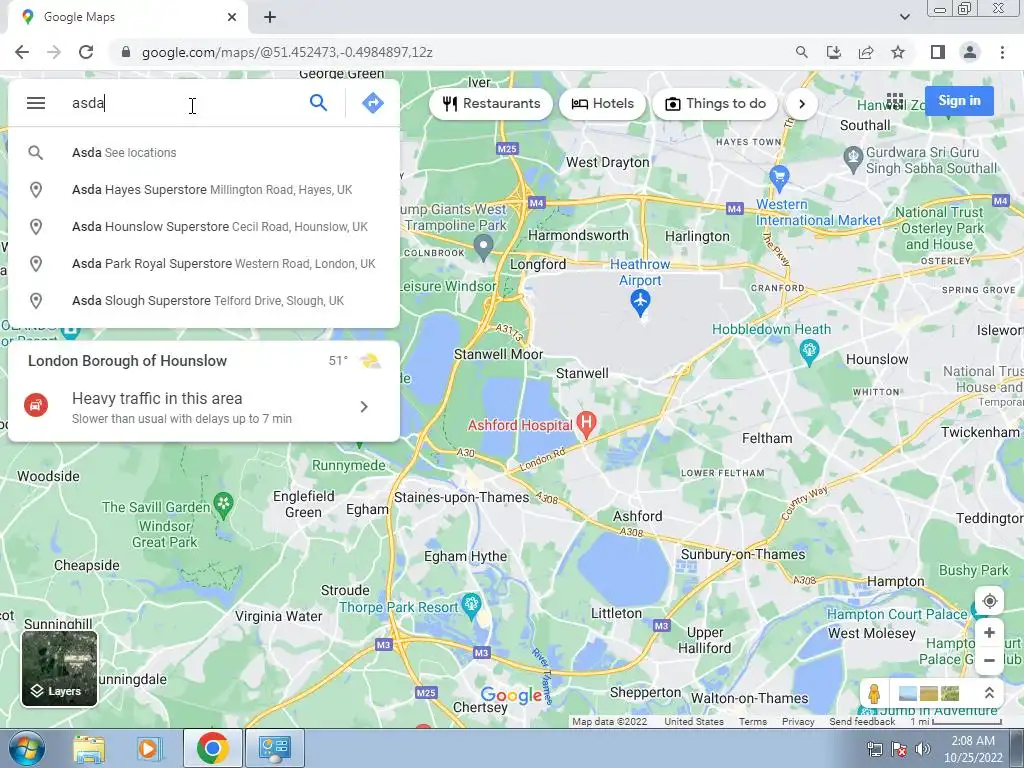Open the tab search dropdown arrow

tap(904, 17)
